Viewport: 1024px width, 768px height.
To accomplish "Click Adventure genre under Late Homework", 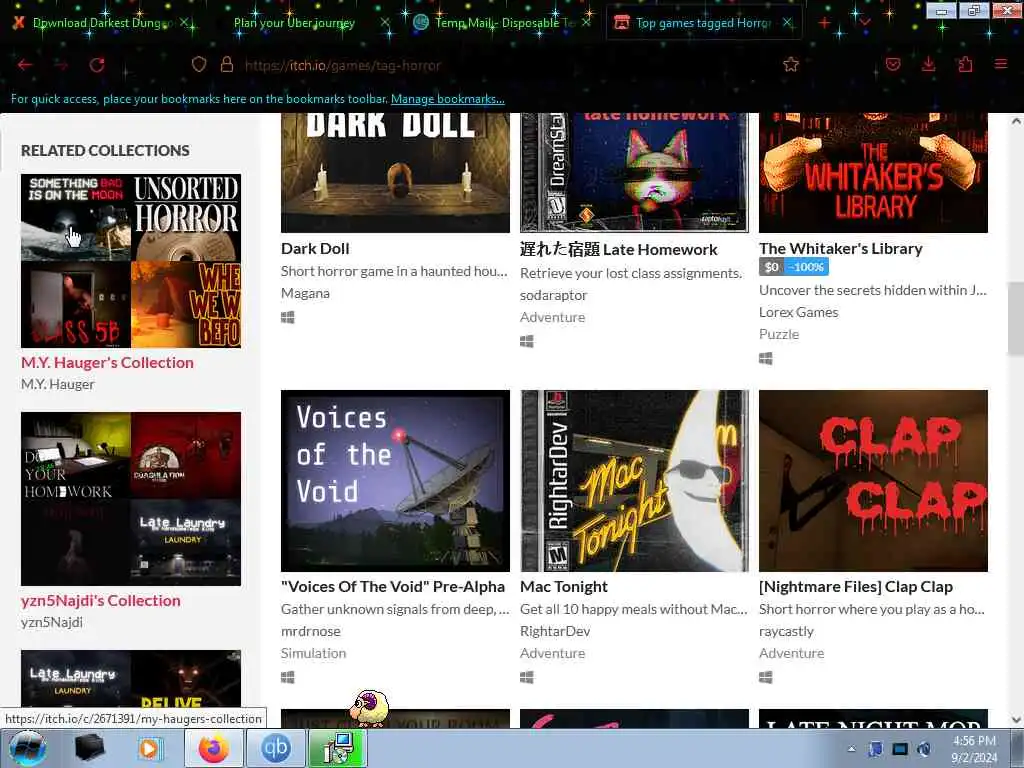I will pyautogui.click(x=552, y=317).
